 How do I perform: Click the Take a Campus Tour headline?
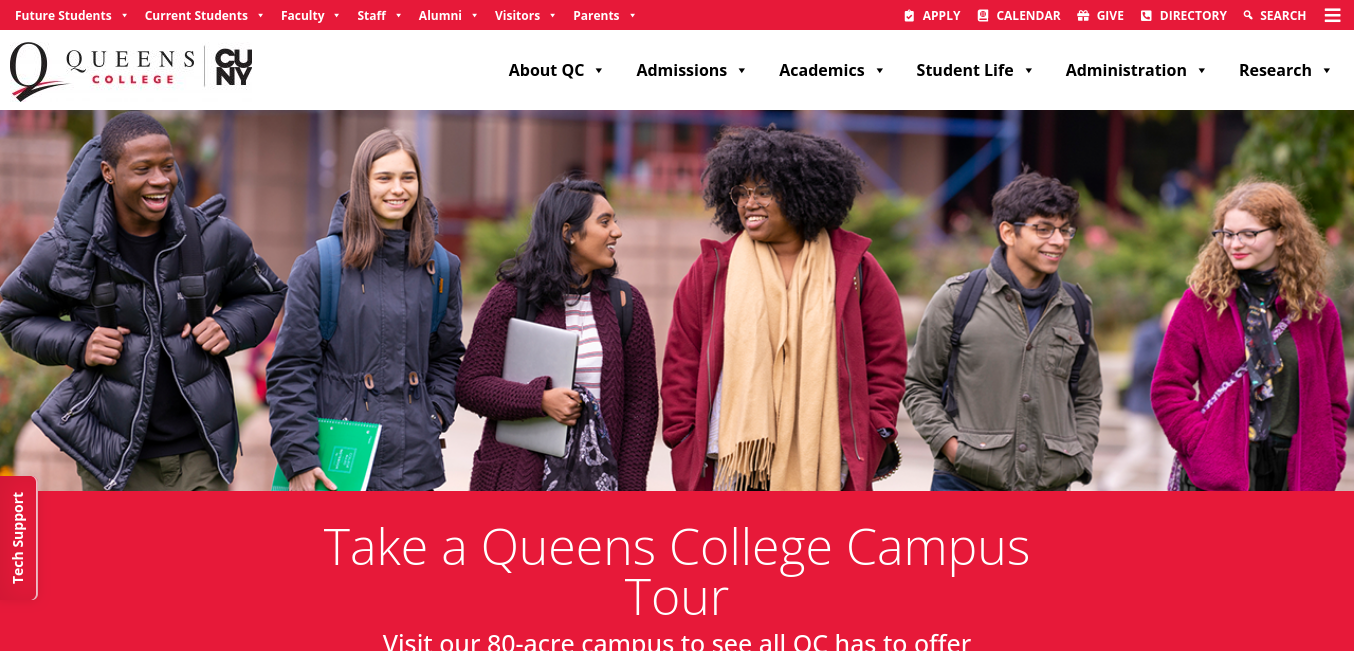[x=676, y=572]
